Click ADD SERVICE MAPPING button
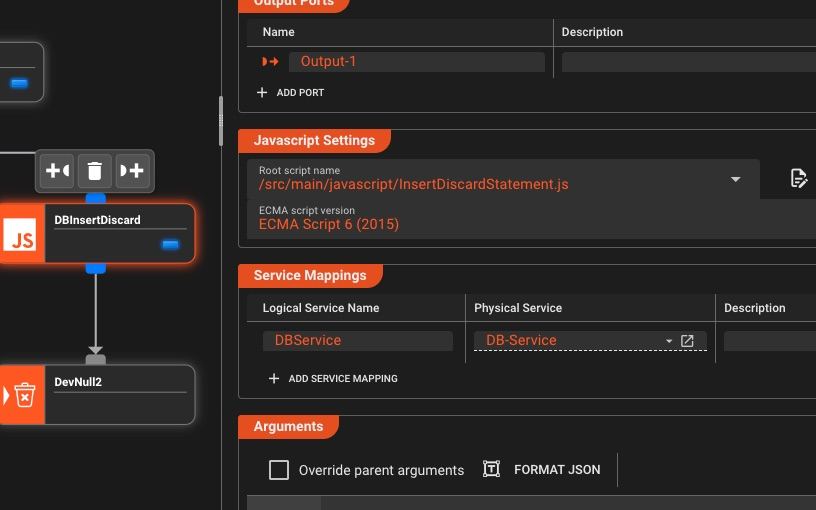816x510 pixels. click(333, 378)
